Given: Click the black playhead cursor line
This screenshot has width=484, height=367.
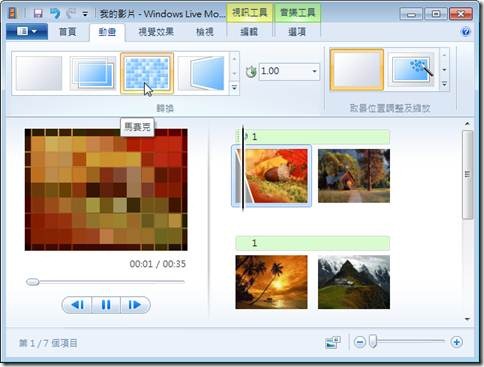Looking at the screenshot, I should [x=243, y=167].
